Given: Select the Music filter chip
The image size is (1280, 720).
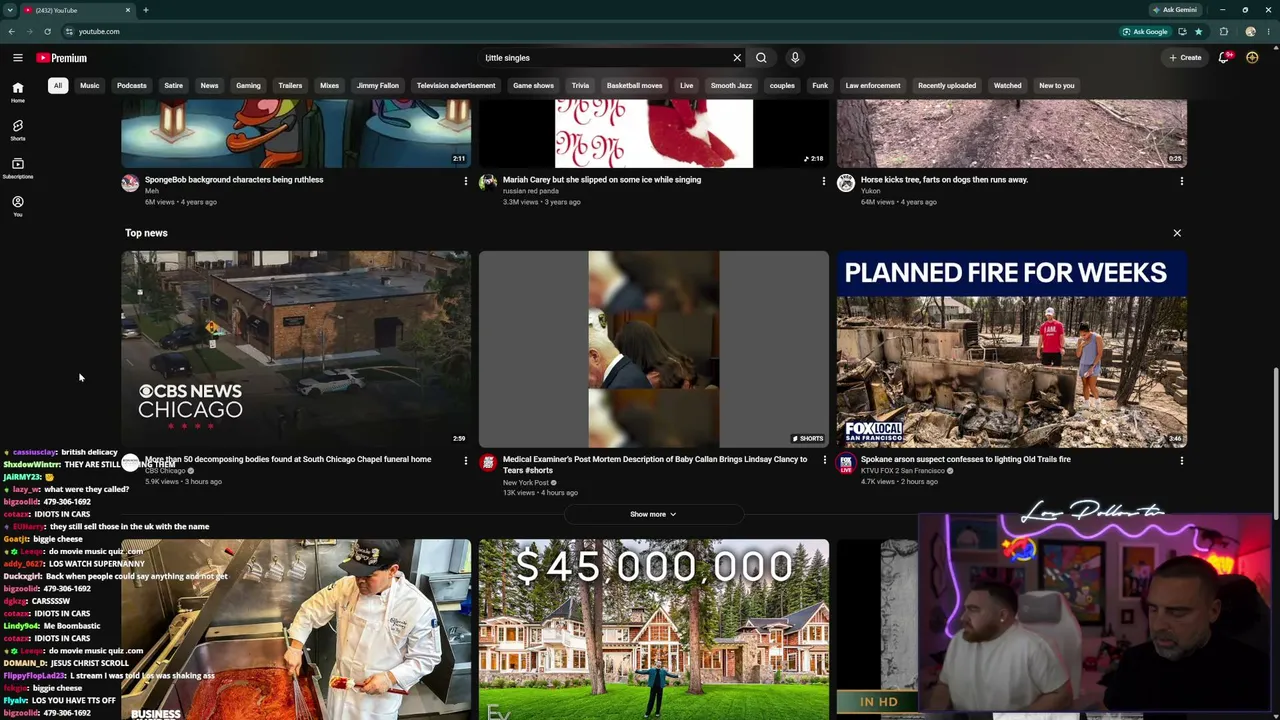Looking at the screenshot, I should (90, 85).
